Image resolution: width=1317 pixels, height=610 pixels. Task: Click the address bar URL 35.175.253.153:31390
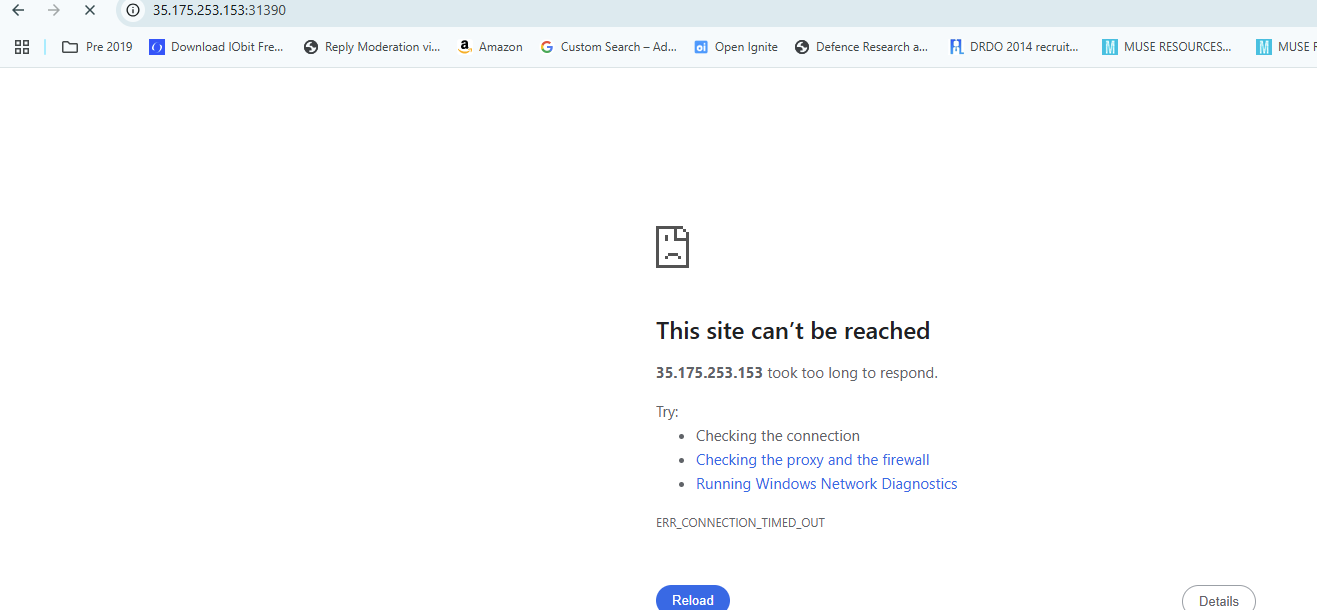pyautogui.click(x=219, y=10)
